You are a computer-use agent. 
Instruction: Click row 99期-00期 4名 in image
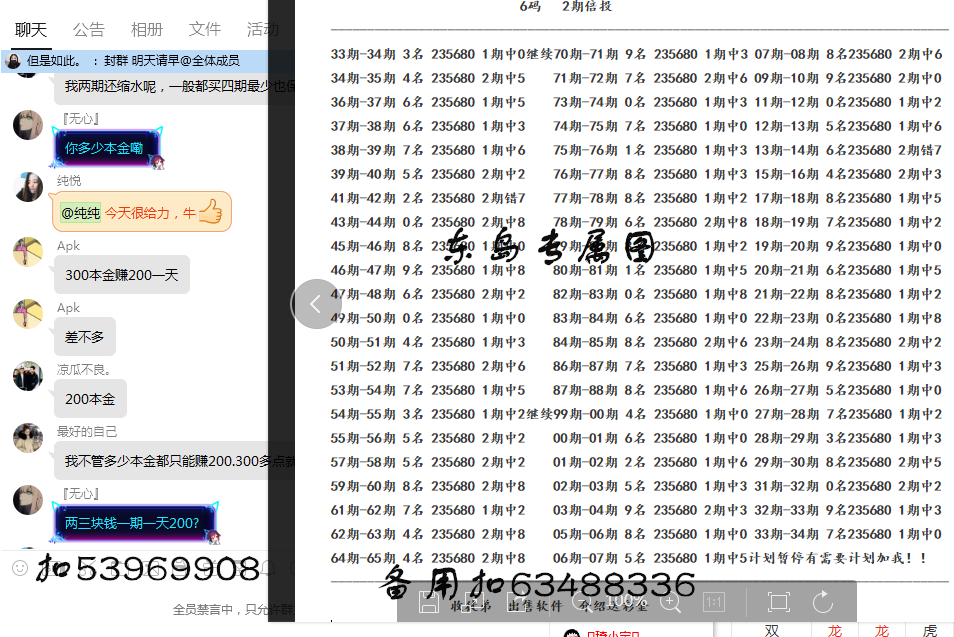coord(650,414)
